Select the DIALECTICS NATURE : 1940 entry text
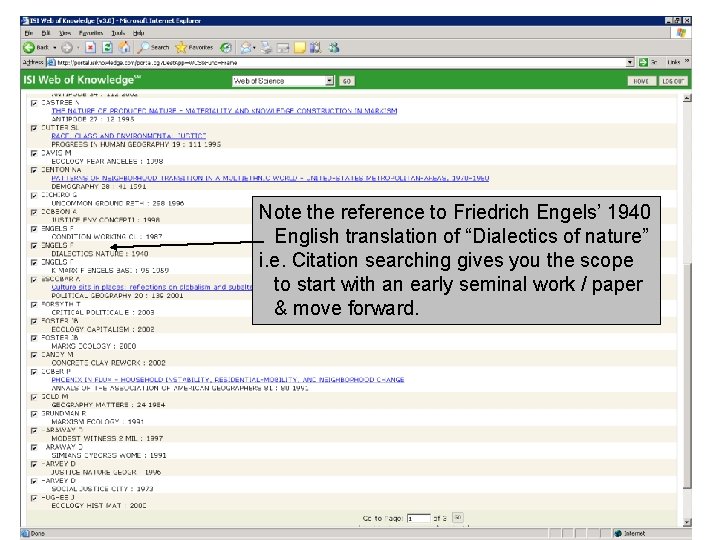Screen dimensions: 720x540 pyautogui.click(x=100, y=253)
